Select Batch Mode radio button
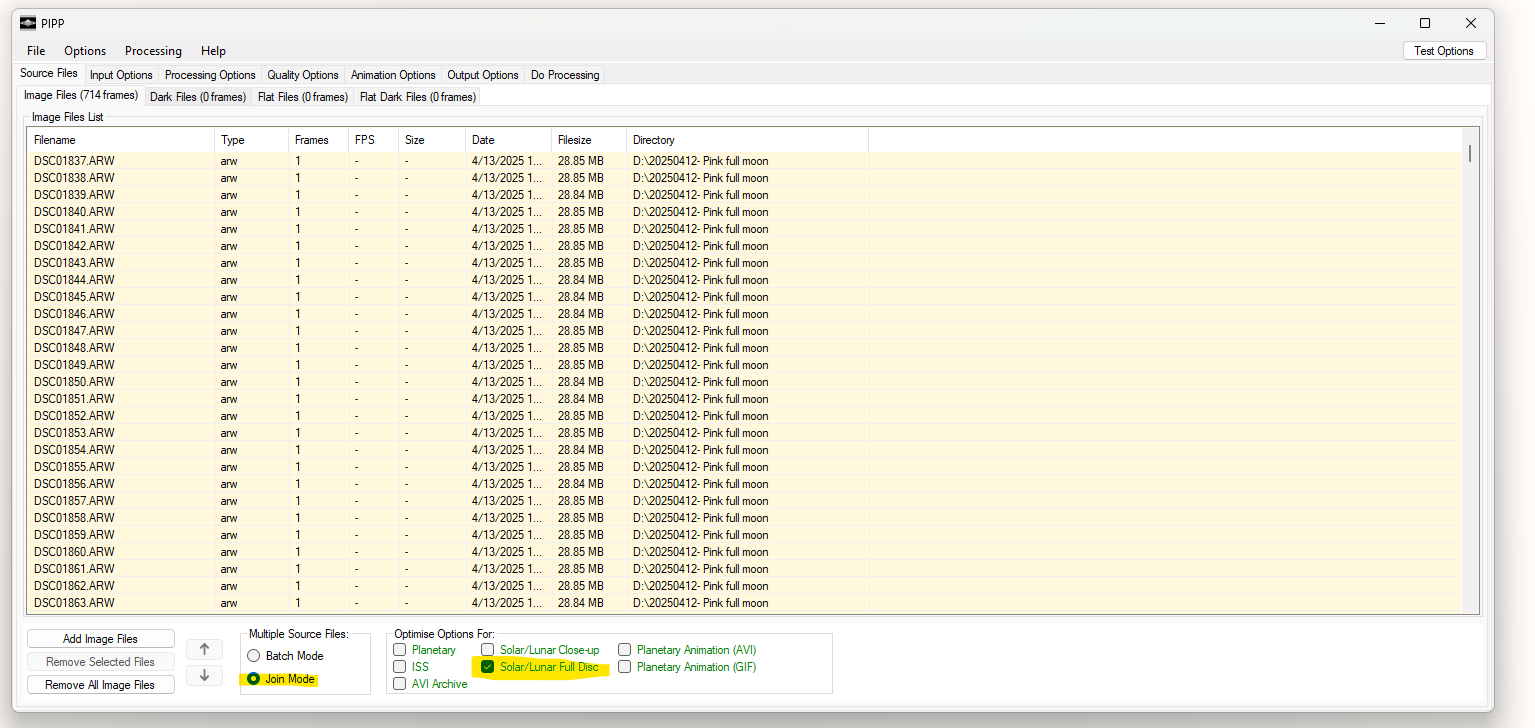The width and height of the screenshot is (1535, 728). [x=254, y=656]
